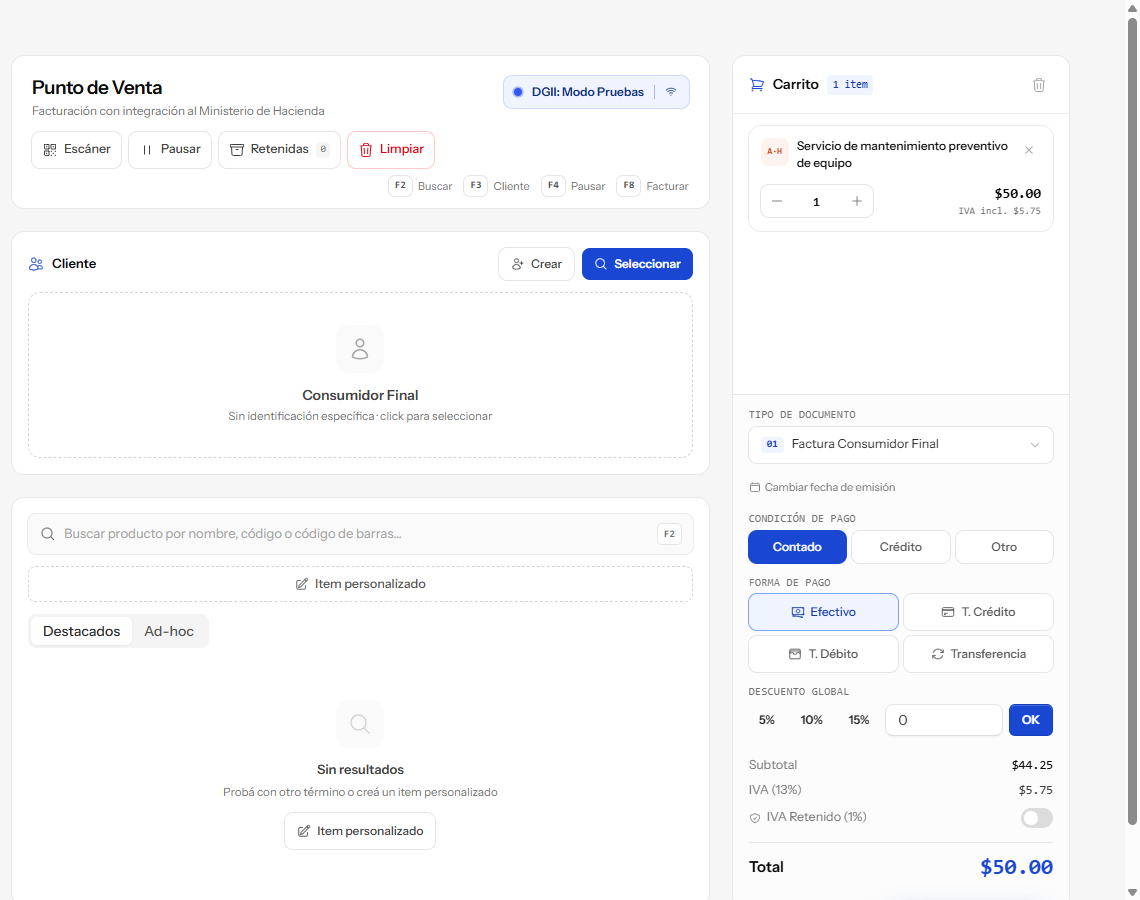Click the magnifier icon above Sin resultados
The height and width of the screenshot is (900, 1140).
tap(360, 724)
